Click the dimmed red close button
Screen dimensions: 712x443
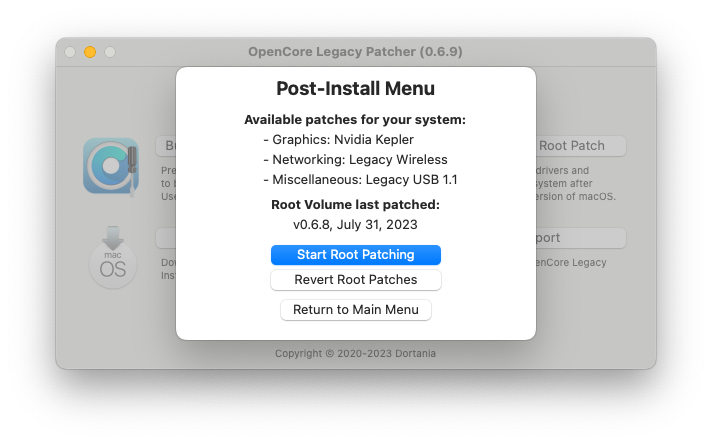click(70, 52)
